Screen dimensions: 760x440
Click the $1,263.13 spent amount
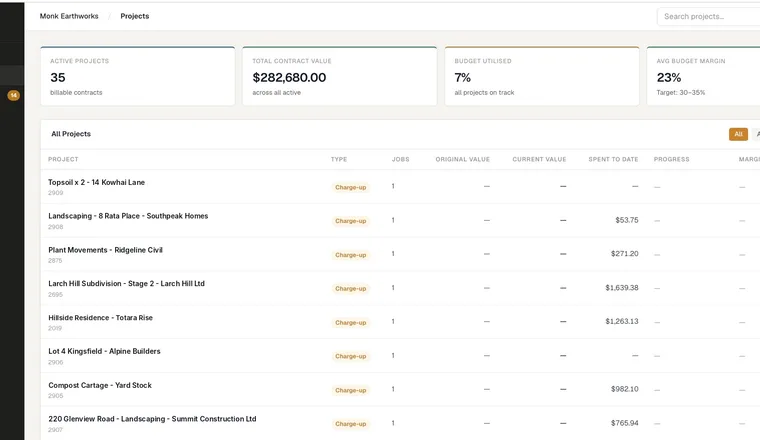[621, 321]
